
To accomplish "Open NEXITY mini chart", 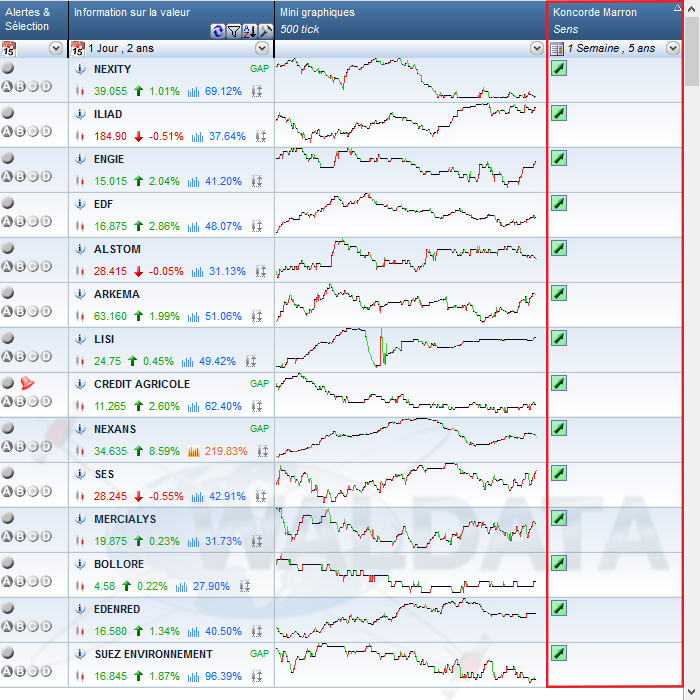I will click(406, 78).
